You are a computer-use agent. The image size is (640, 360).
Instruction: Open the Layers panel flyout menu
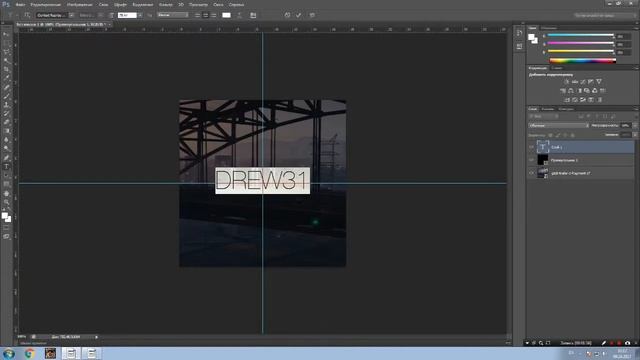[x=636, y=109]
